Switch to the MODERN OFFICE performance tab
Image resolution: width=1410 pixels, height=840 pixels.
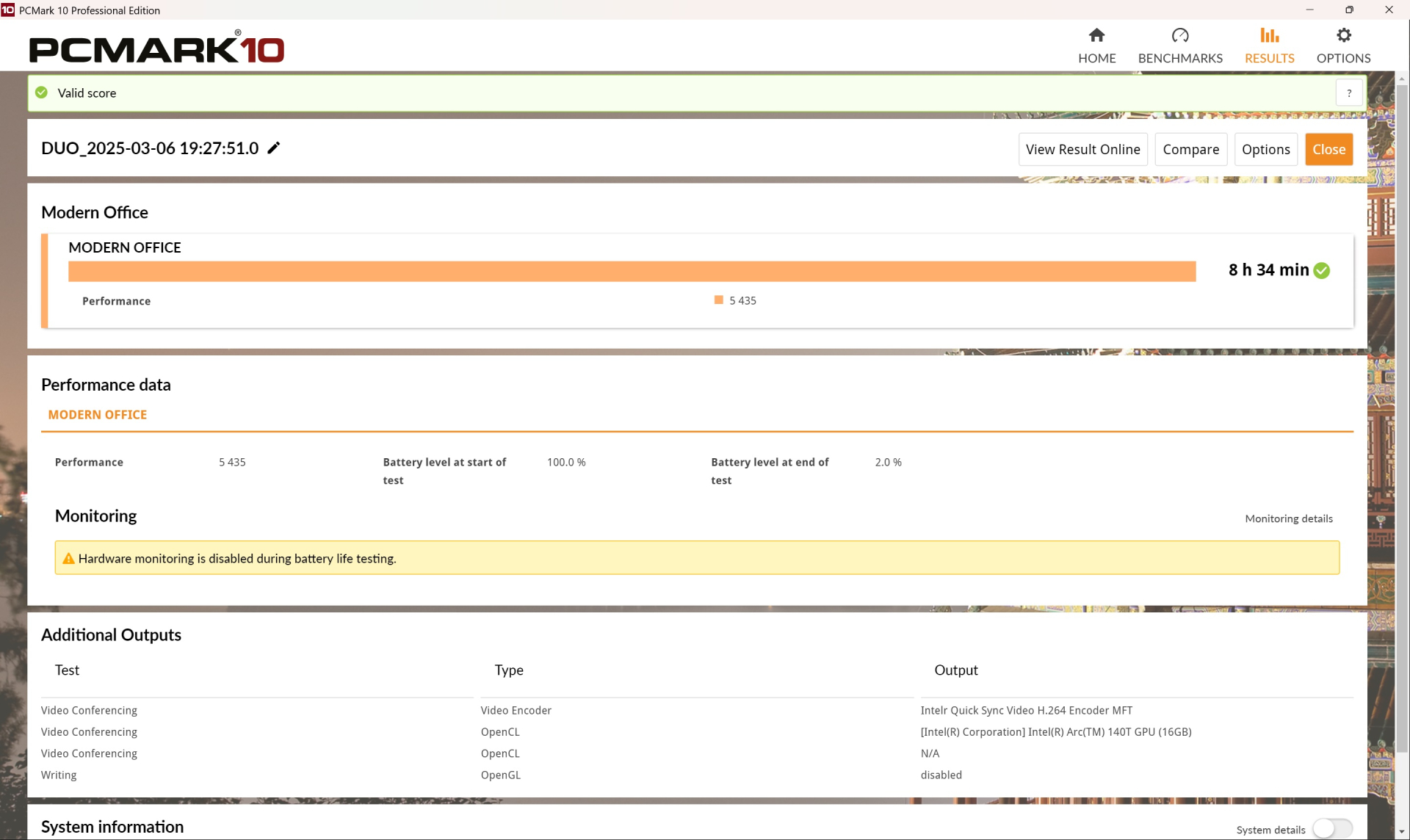point(98,415)
